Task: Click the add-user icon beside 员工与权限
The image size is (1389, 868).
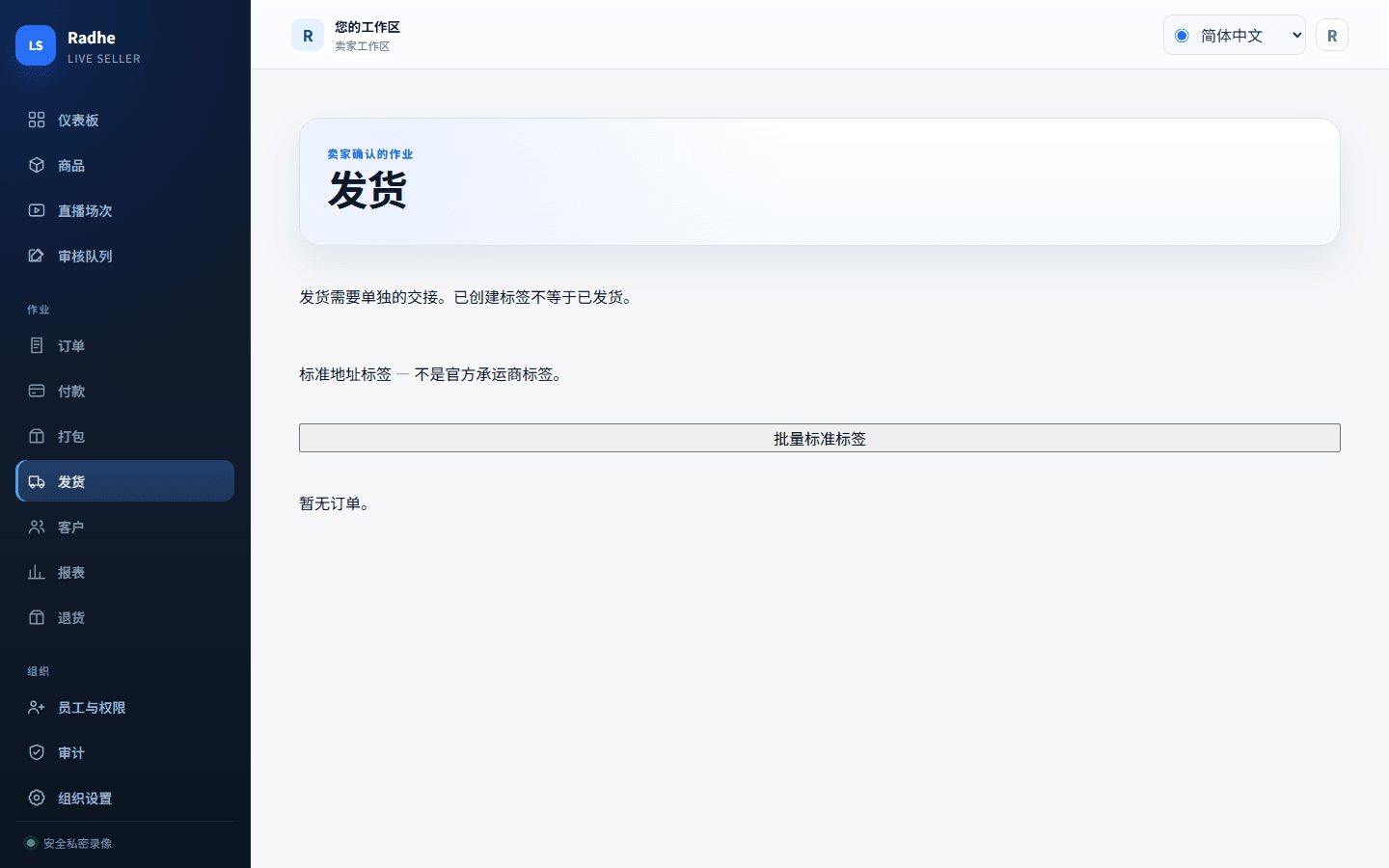Action: (37, 707)
